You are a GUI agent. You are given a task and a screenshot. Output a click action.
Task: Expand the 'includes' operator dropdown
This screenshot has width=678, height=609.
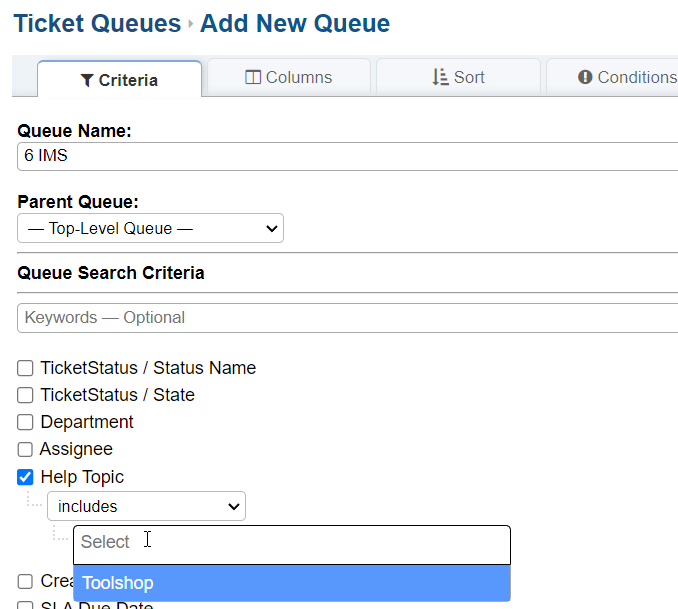(x=146, y=506)
